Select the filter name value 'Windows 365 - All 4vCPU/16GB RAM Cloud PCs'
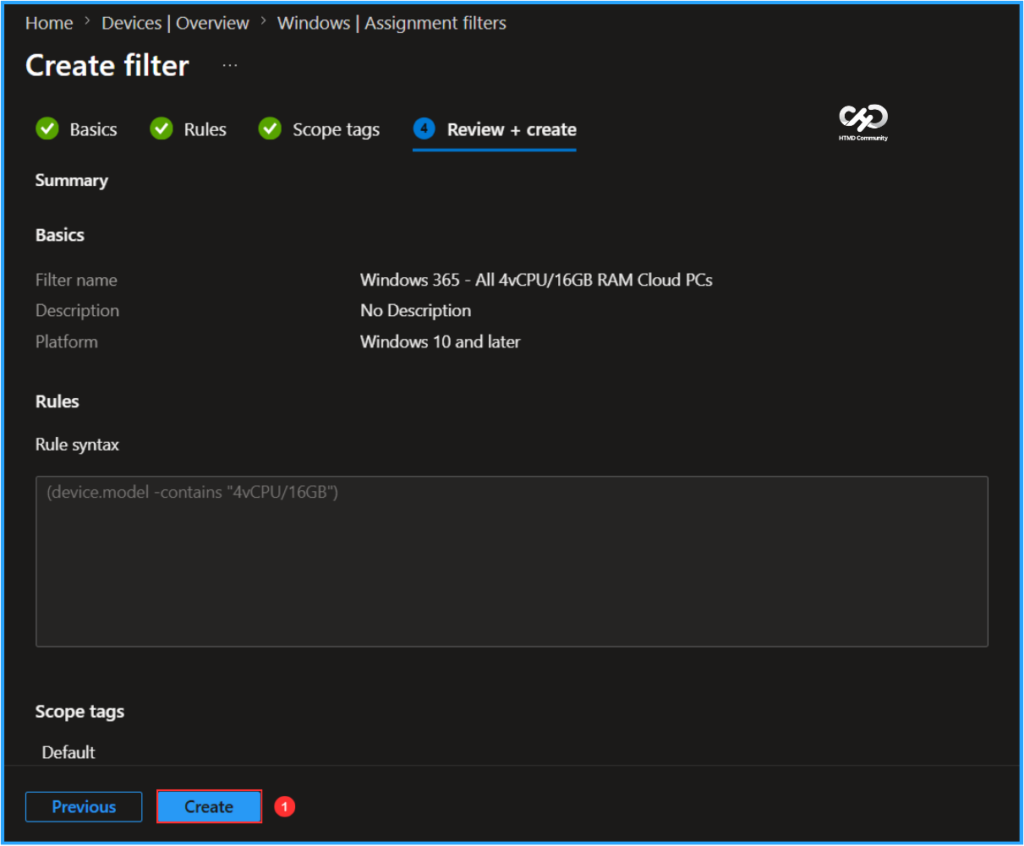 pos(536,280)
